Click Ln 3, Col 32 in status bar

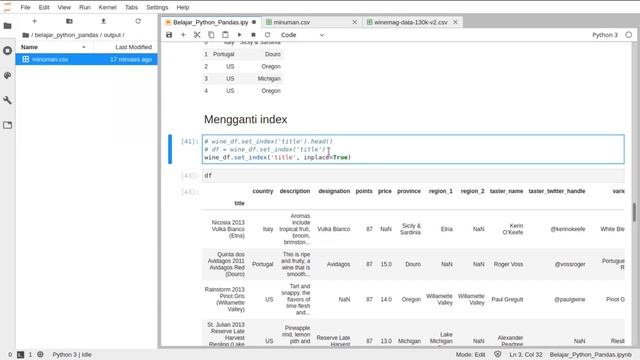coord(526,355)
